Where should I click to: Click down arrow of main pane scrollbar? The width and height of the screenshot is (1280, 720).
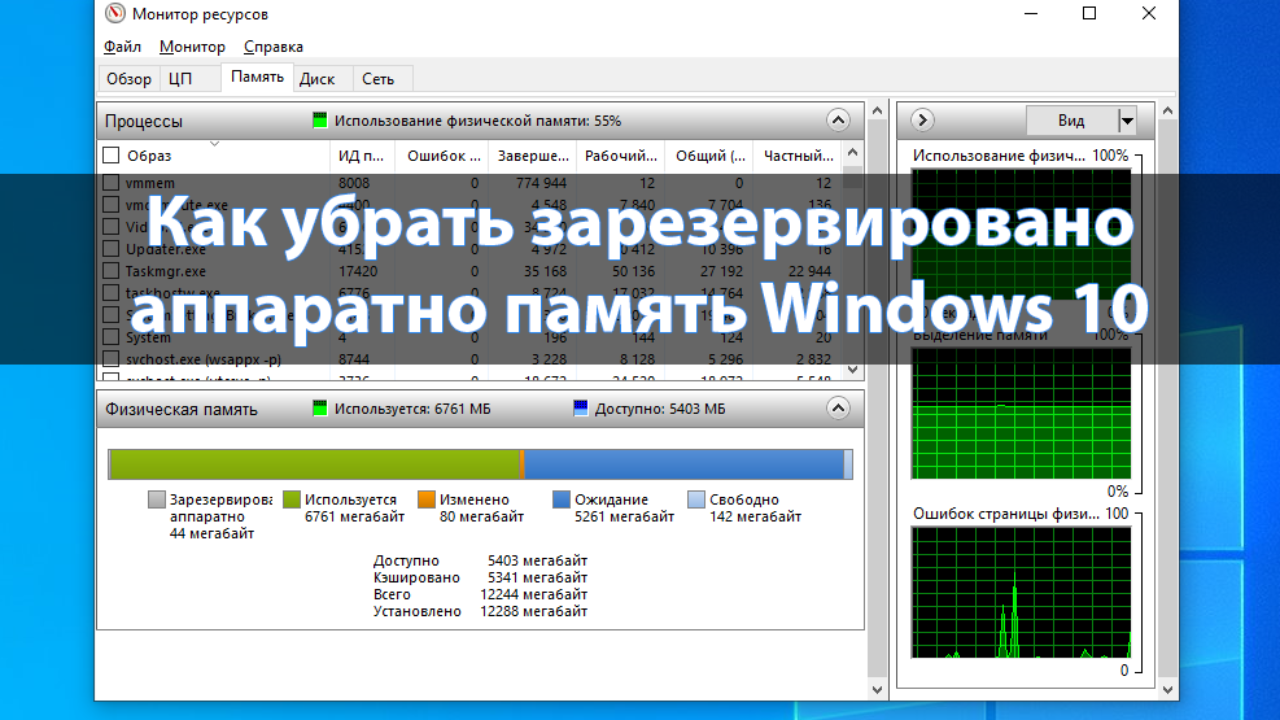[878, 689]
